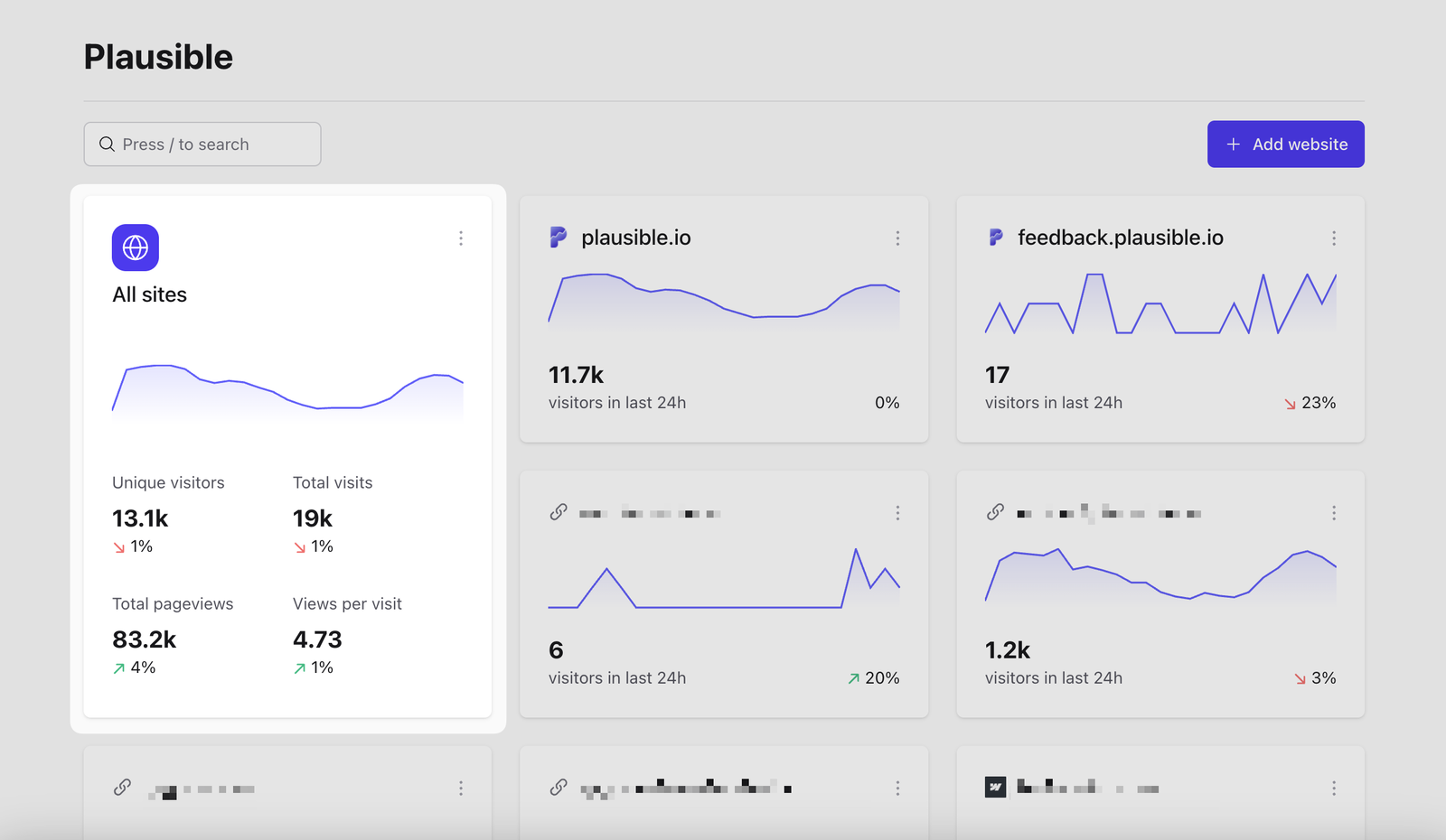Open plausible.io card three-dot menu
This screenshot has width=1446, height=840.
[x=897, y=238]
